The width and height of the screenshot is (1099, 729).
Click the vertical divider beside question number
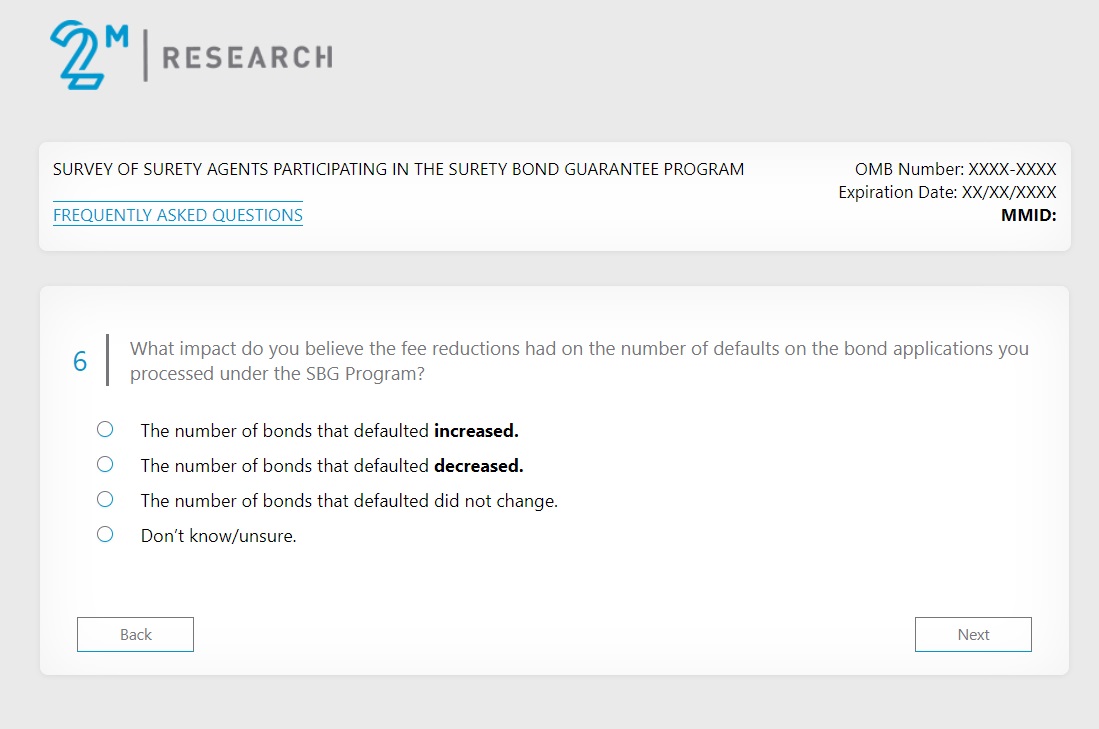[x=107, y=360]
